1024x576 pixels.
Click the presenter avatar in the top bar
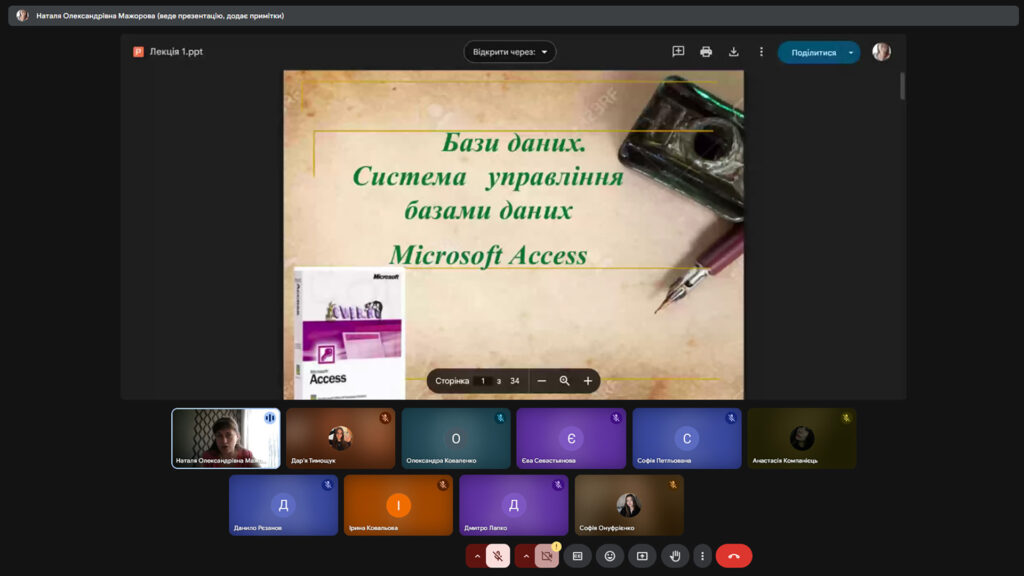tap(22, 16)
